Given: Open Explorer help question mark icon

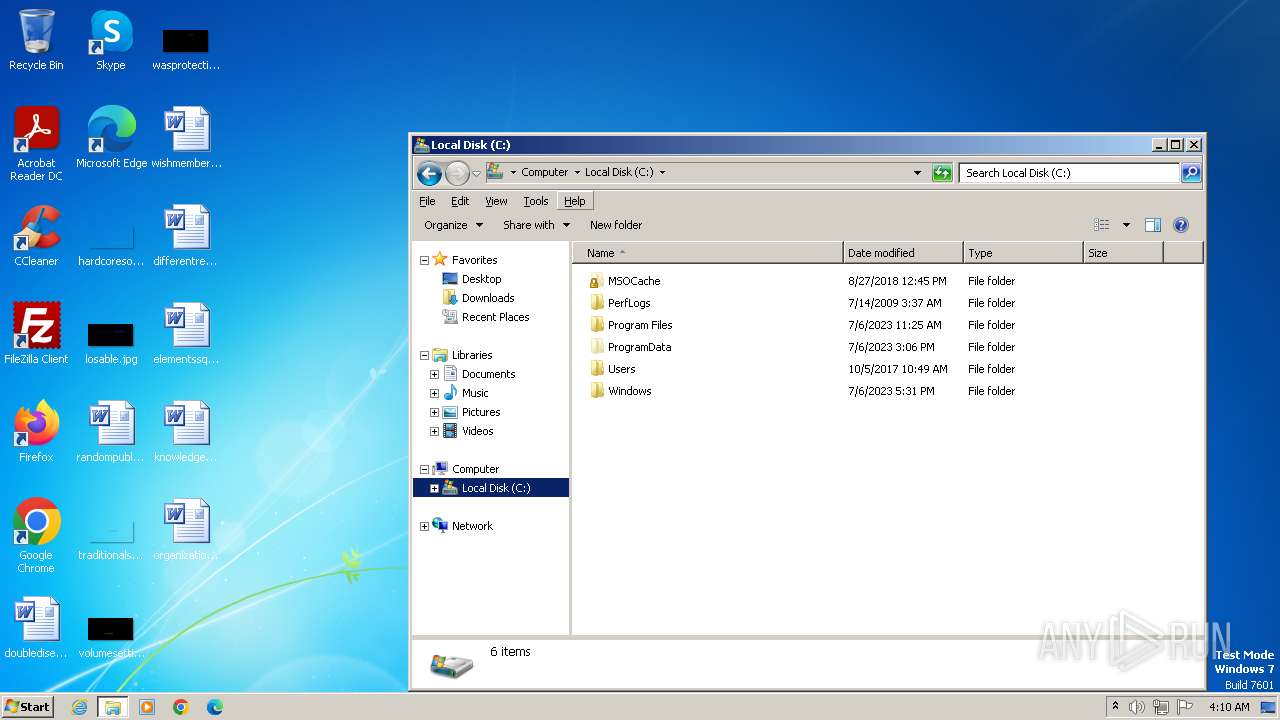Looking at the screenshot, I should pos(1180,225).
